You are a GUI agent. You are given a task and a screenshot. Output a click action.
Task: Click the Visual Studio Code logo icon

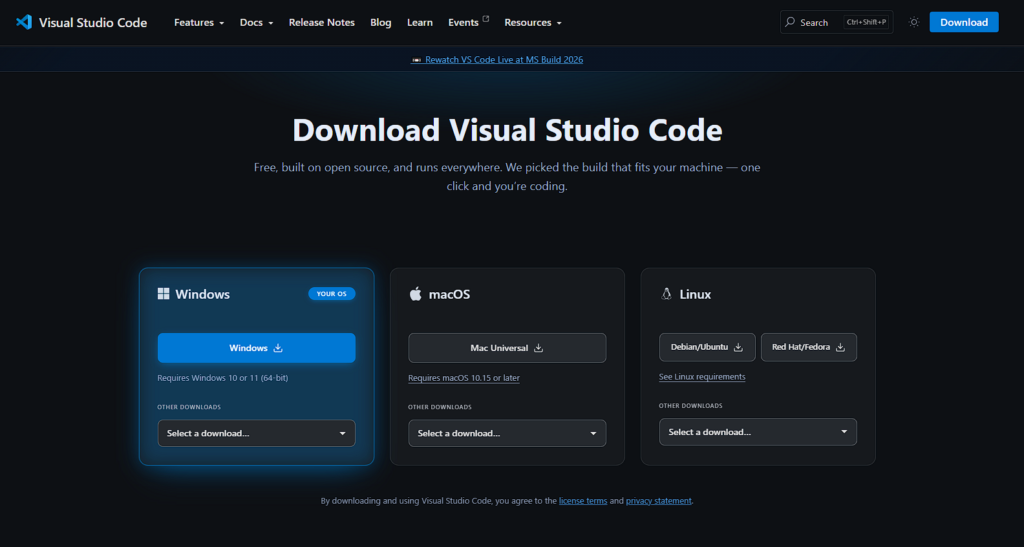coord(24,22)
